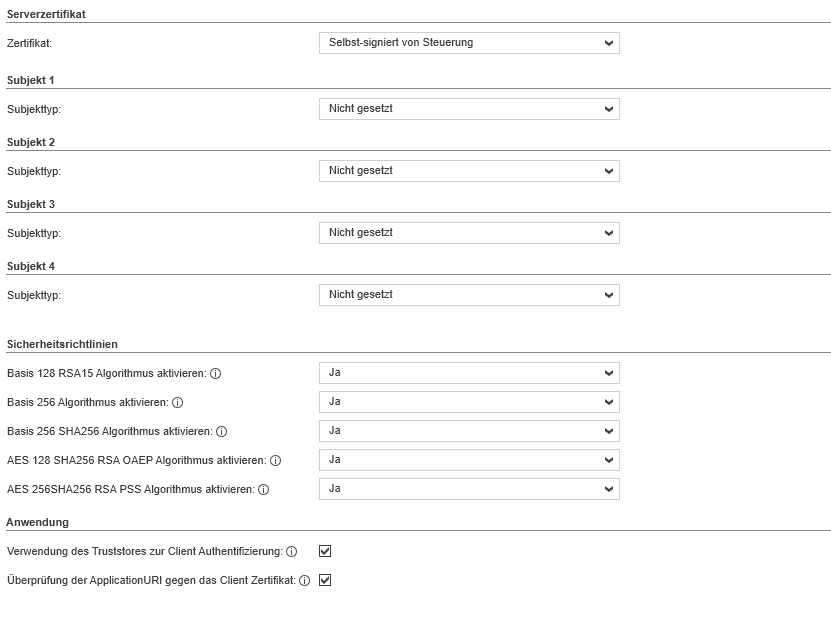Open Basis 256 Algorithmus dropdown
The image size is (831, 617).
469,402
